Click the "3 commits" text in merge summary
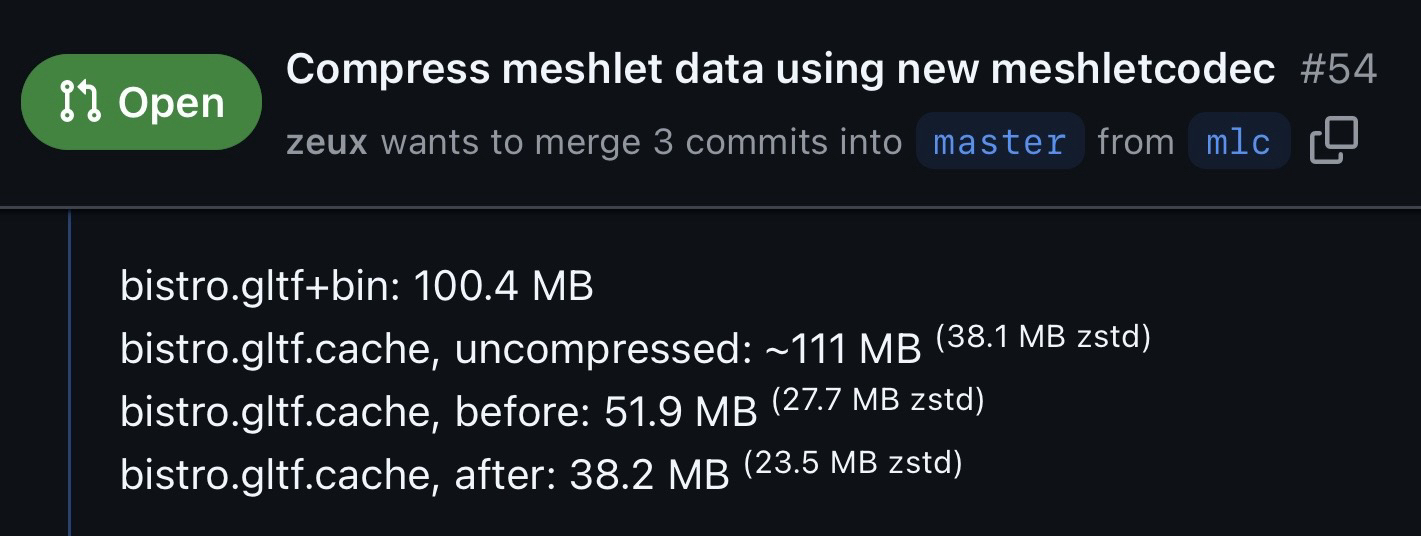Viewport: 1421px width, 536px height. (x=720, y=142)
